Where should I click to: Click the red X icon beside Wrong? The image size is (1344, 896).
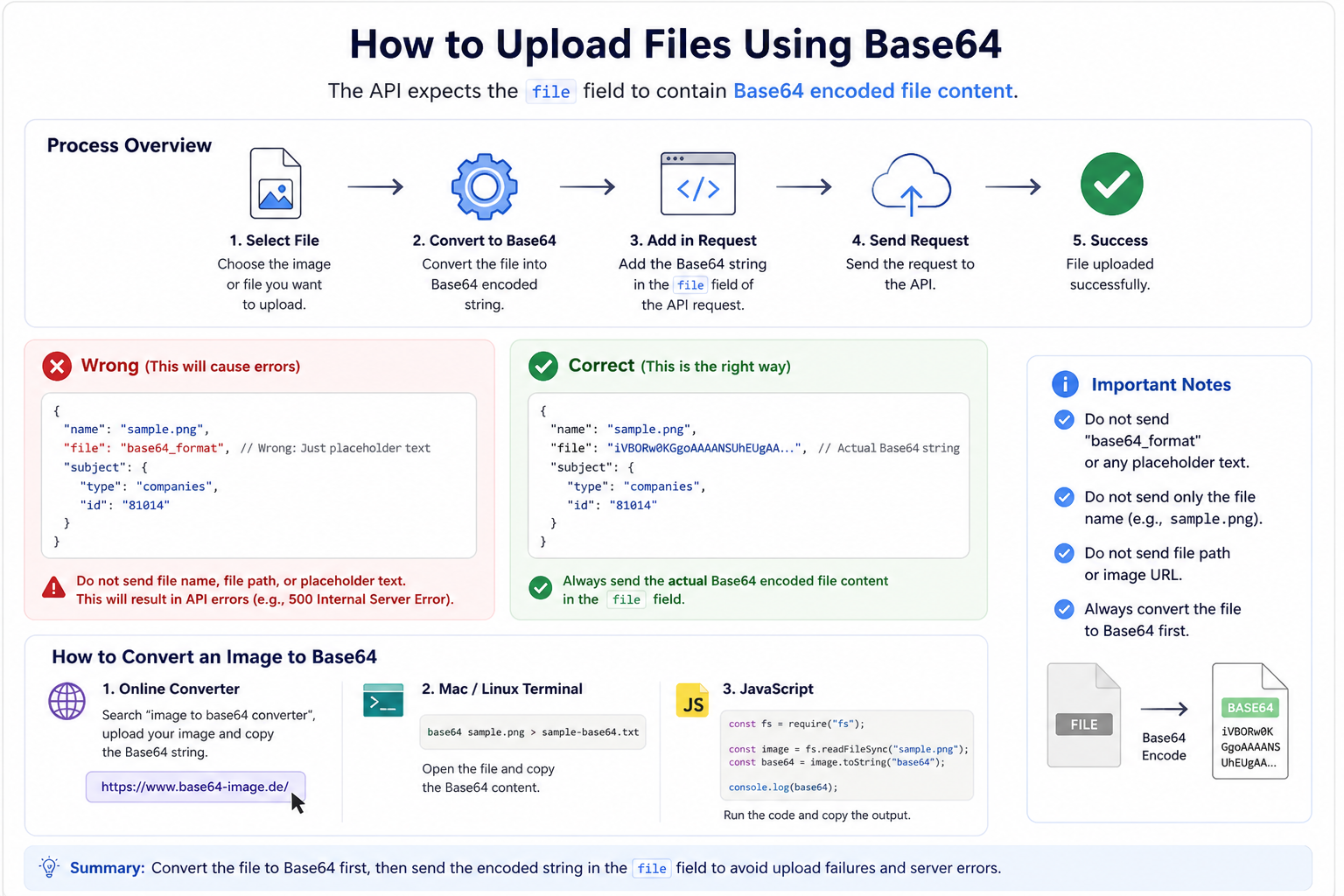[x=57, y=366]
